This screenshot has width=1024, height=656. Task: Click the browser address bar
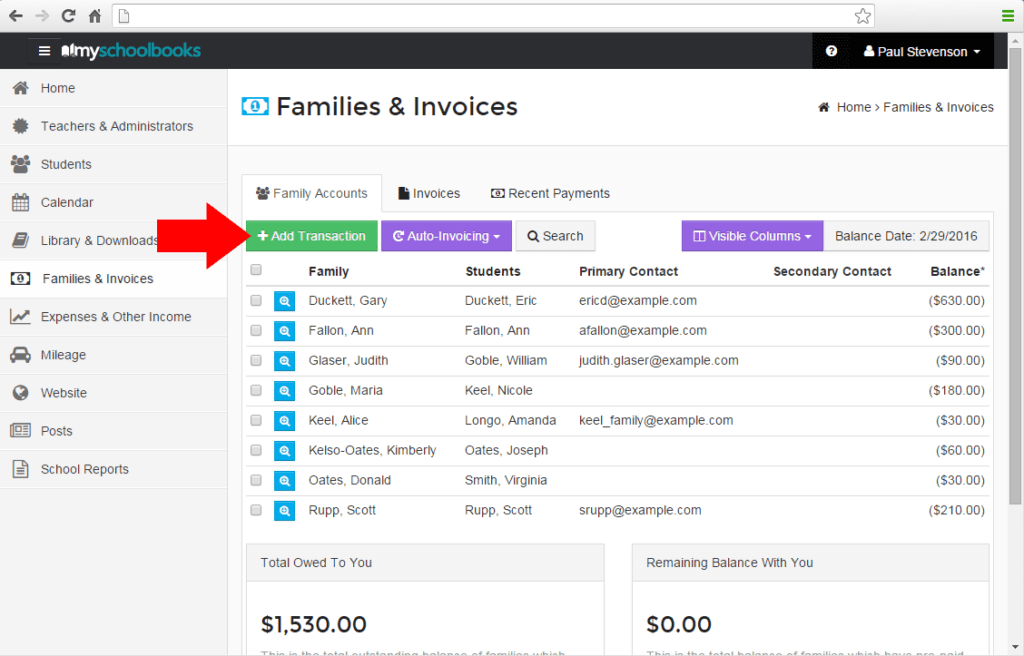tap(490, 16)
